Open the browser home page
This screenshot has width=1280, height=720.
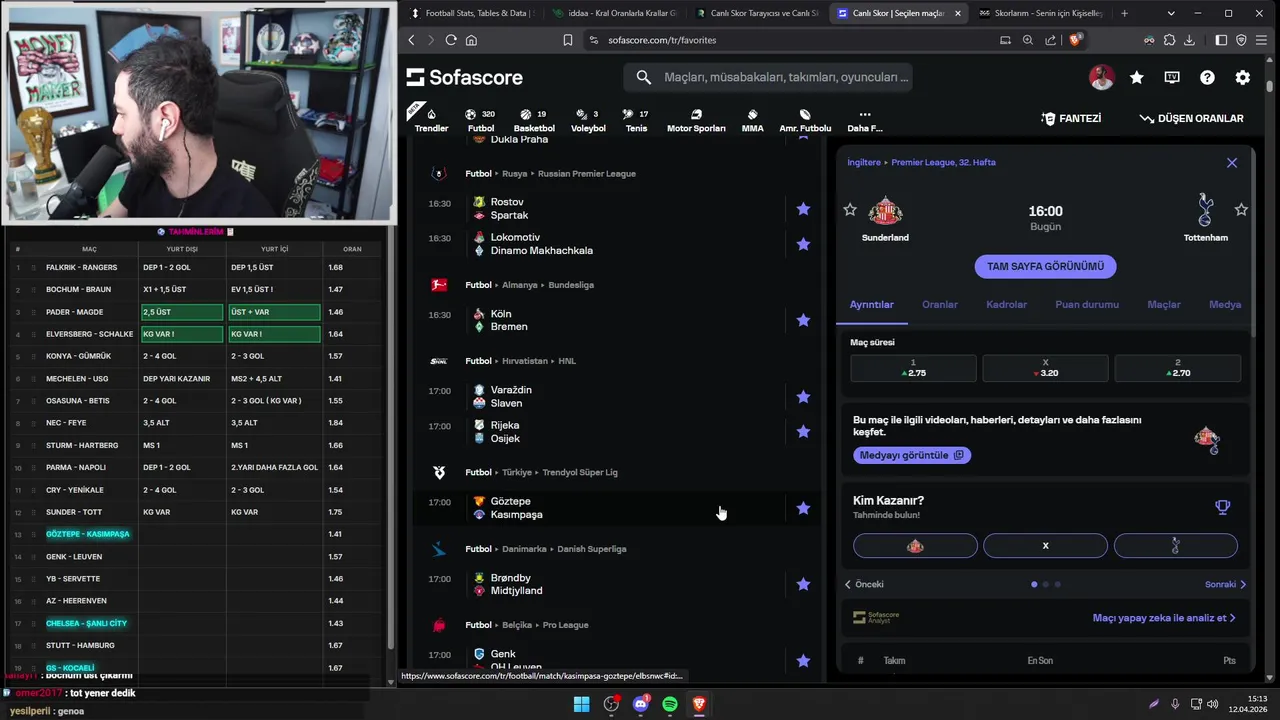471,40
